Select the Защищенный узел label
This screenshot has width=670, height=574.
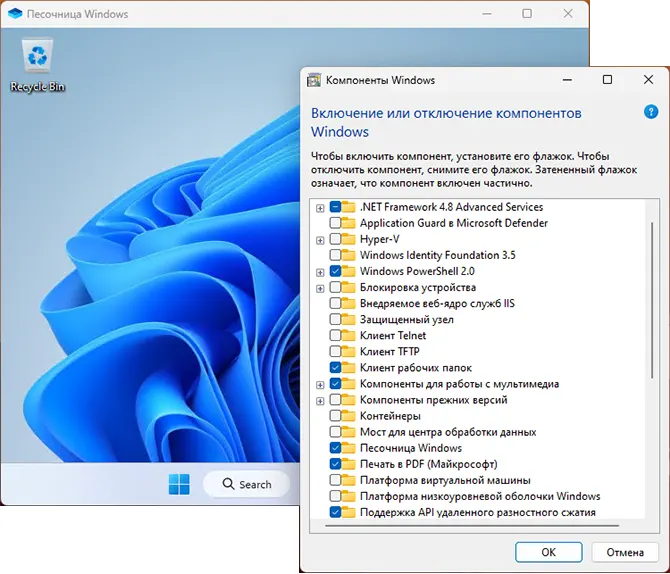407,319
